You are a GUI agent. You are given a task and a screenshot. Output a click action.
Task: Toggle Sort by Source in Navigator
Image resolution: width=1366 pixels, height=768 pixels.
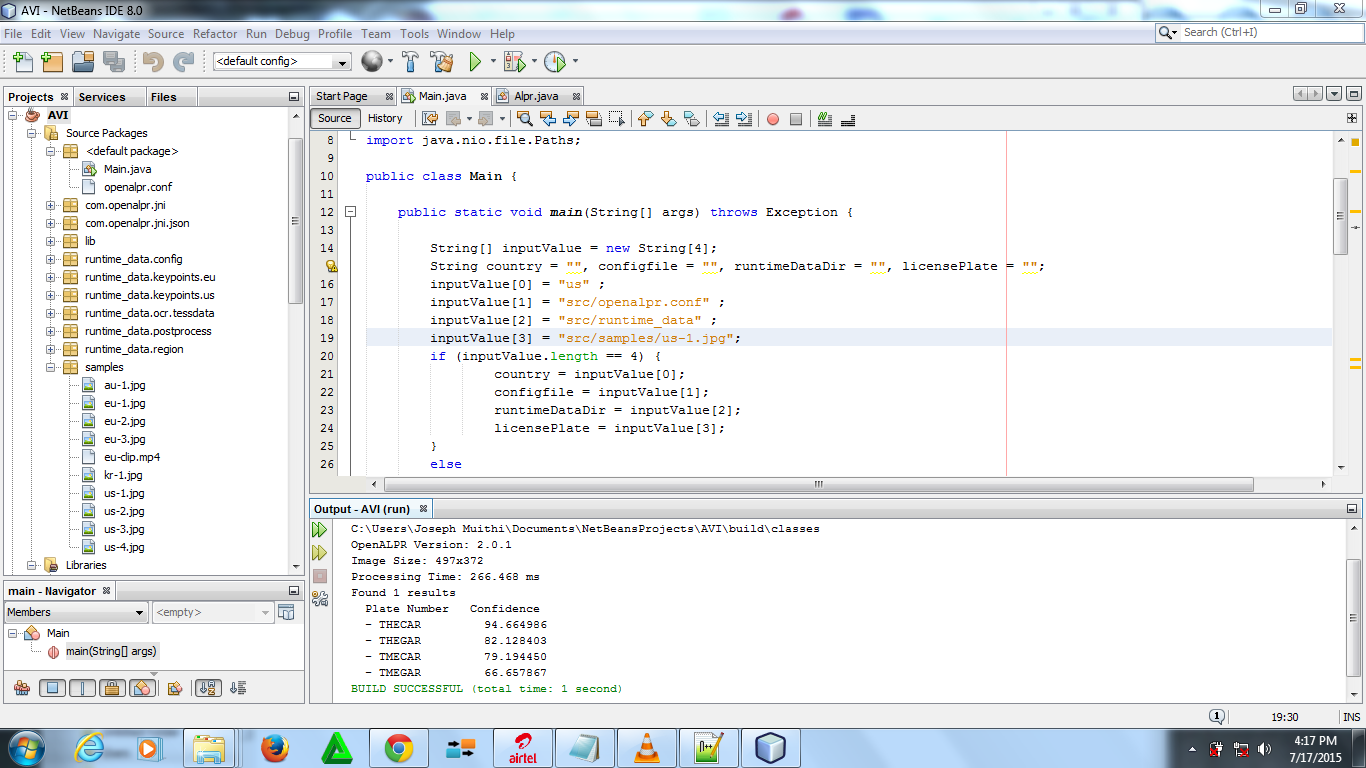coord(238,688)
